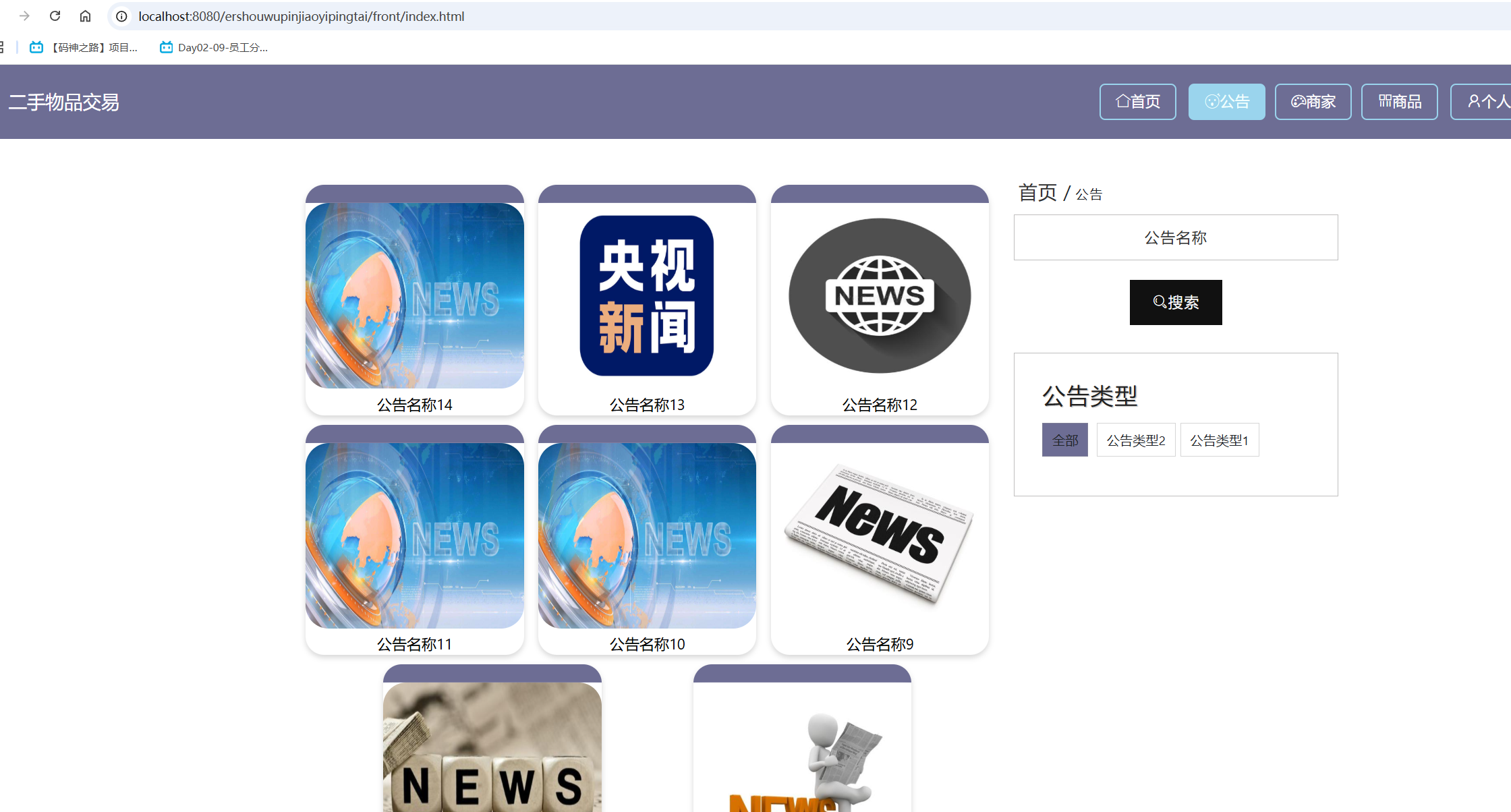This screenshot has width=1511, height=812.
Task: Select the 全部 type filter
Action: pos(1065,440)
